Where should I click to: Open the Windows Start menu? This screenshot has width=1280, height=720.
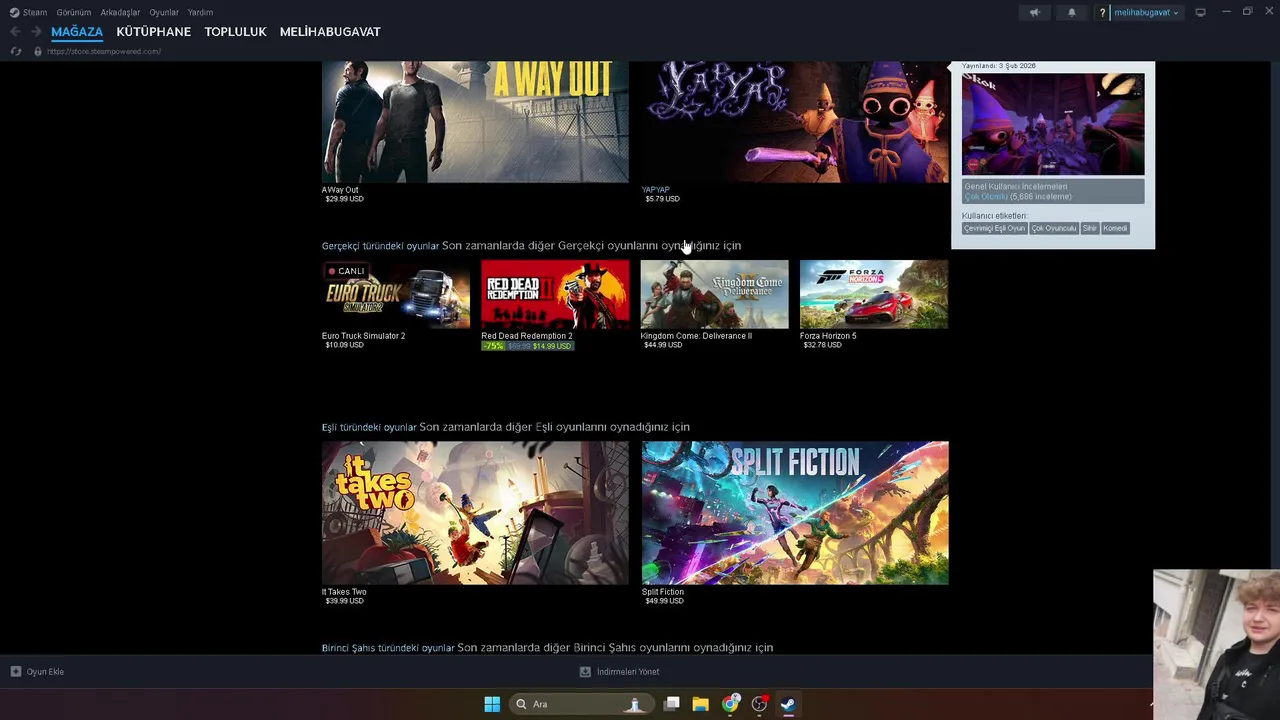pos(492,704)
